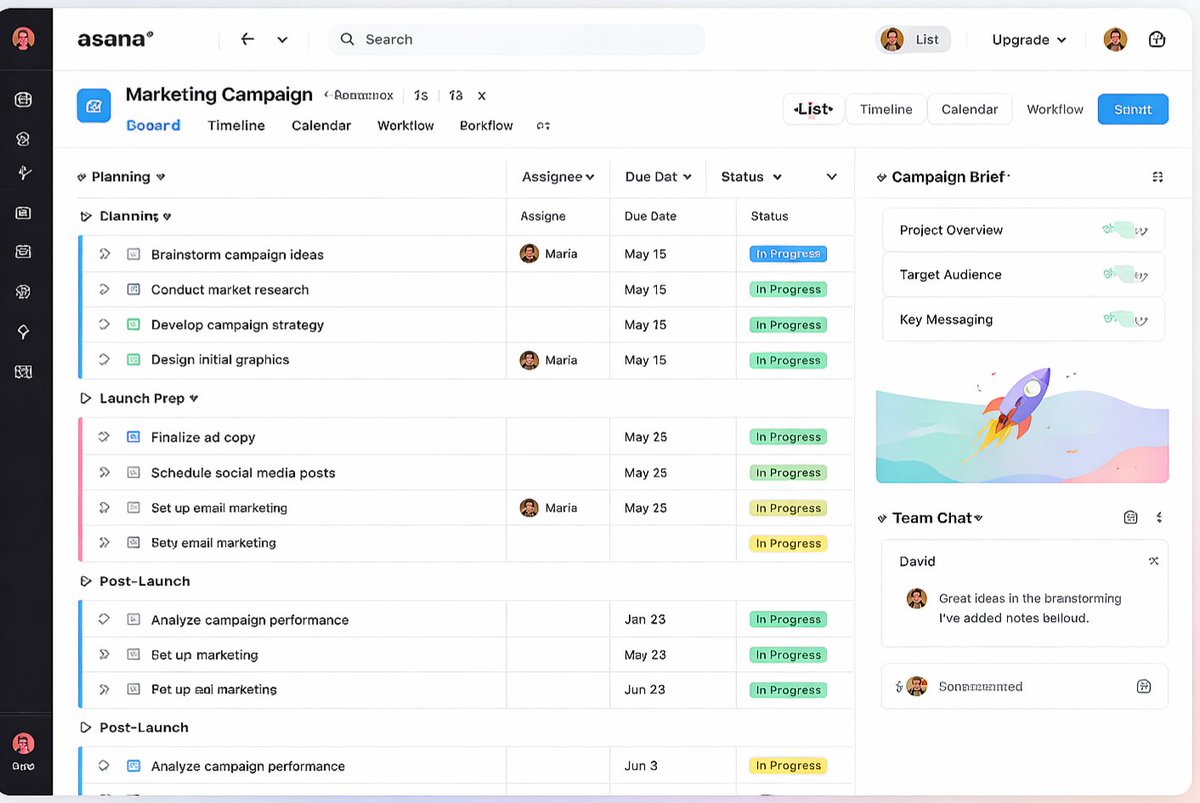Click David's avatar in Team Chat message
The height and width of the screenshot is (803, 1200).
tap(916, 598)
